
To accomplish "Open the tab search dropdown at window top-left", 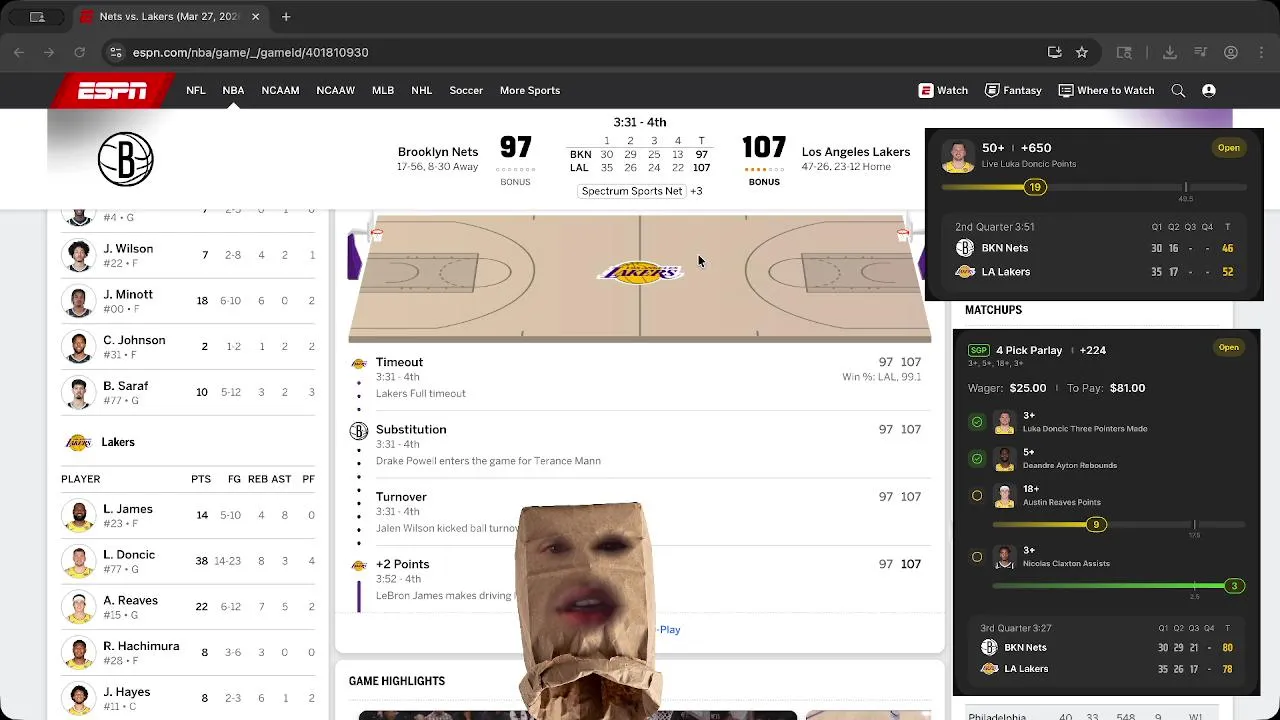I will [x=37, y=17].
